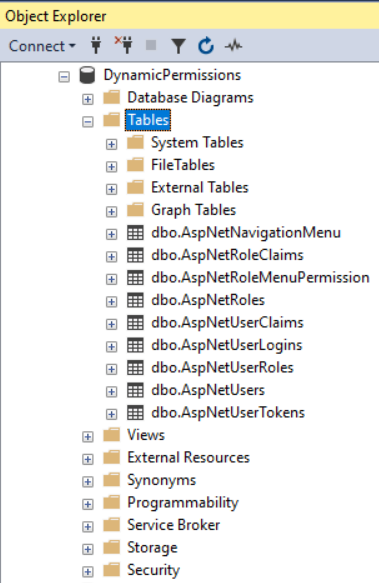Click the Stop square icon in toolbar
The width and height of the screenshot is (379, 583).
point(151,45)
